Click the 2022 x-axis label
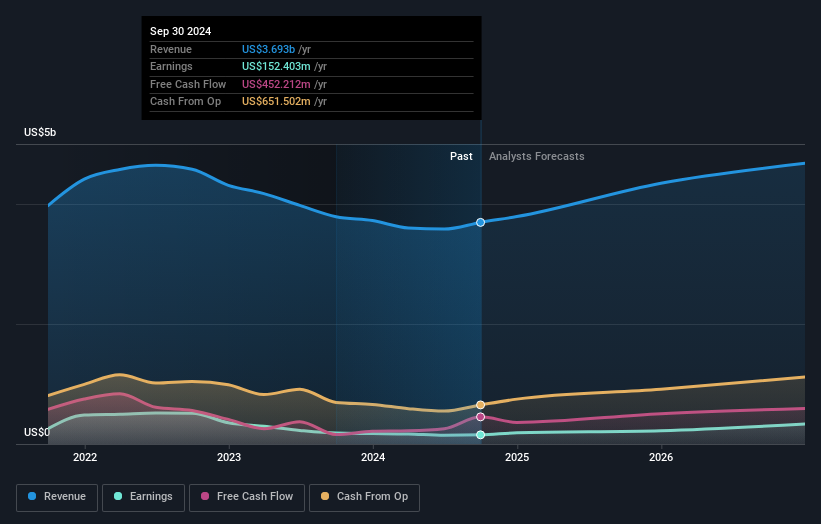This screenshot has width=821, height=524. pos(85,457)
